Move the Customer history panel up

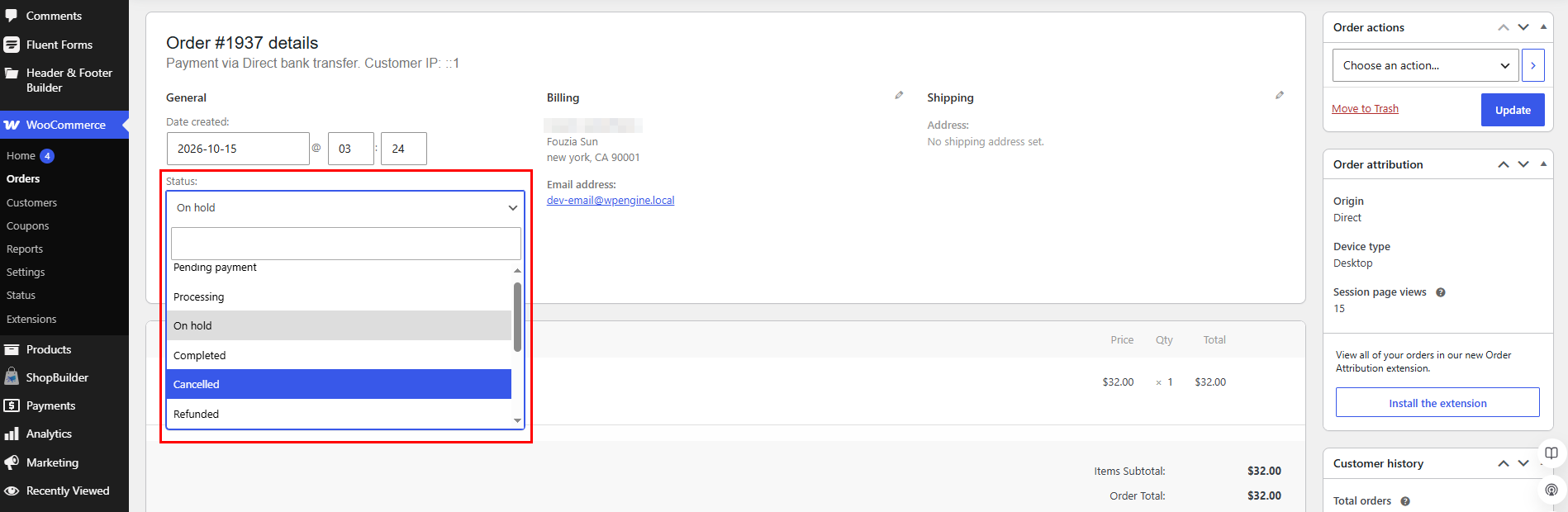pos(1504,463)
